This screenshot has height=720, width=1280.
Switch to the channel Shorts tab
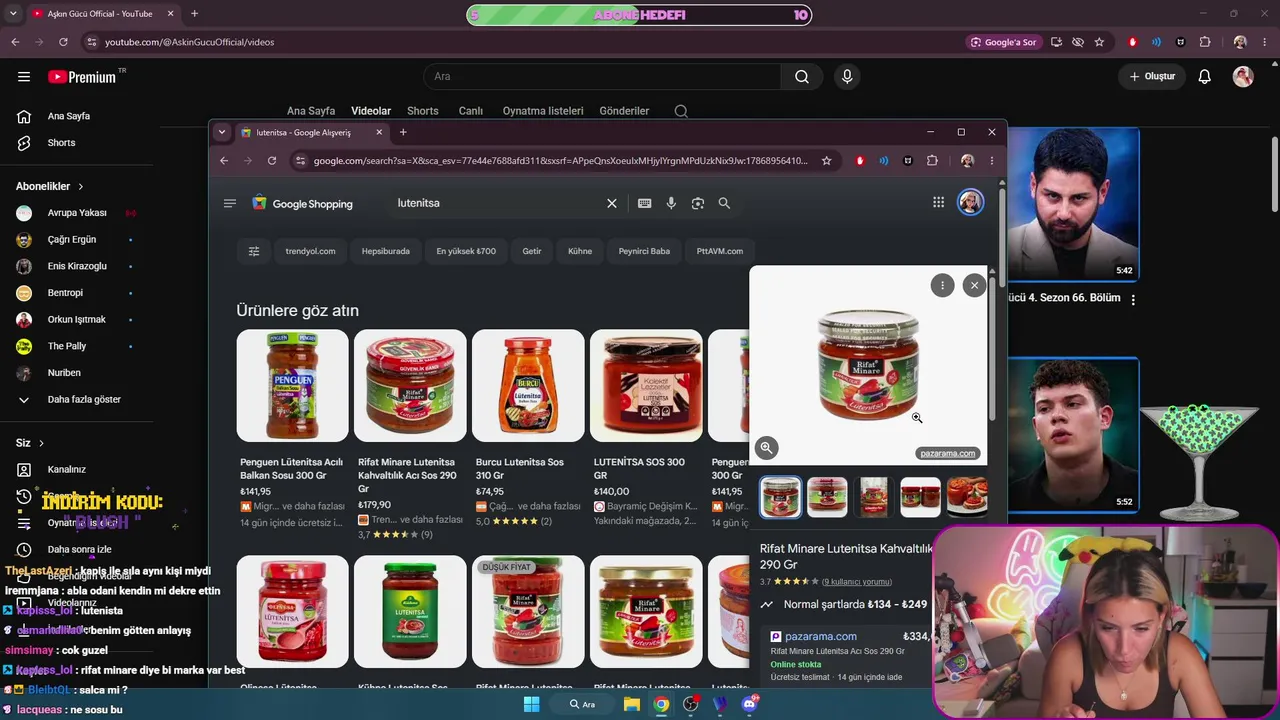(422, 111)
